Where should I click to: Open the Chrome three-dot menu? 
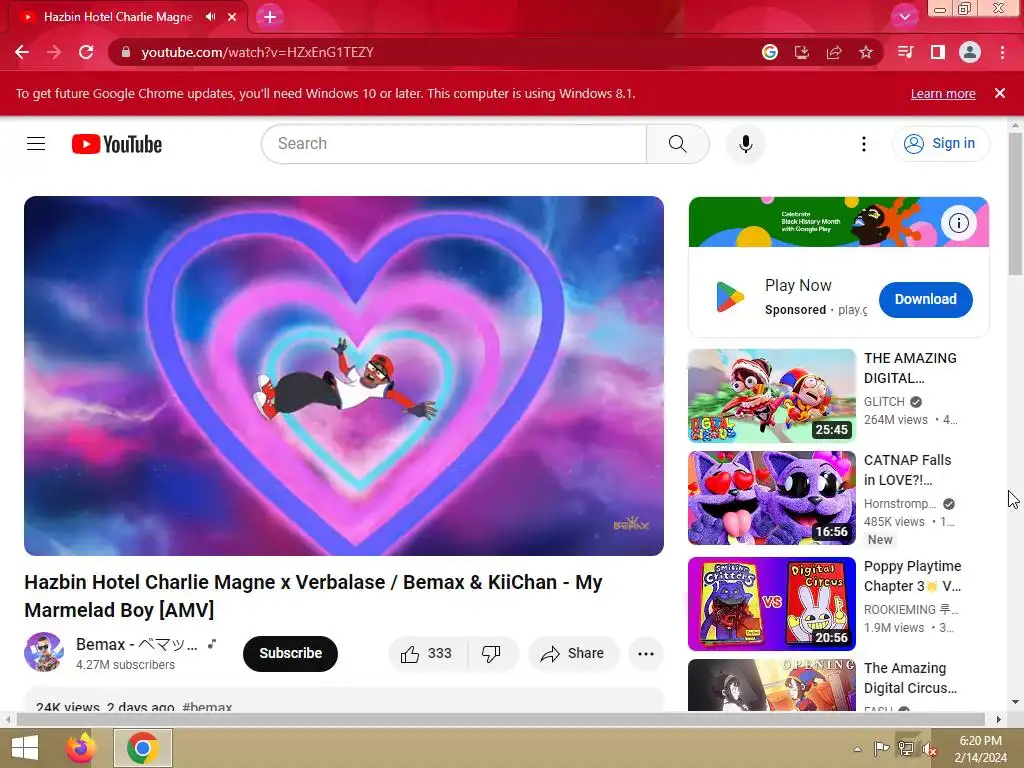(x=1002, y=52)
